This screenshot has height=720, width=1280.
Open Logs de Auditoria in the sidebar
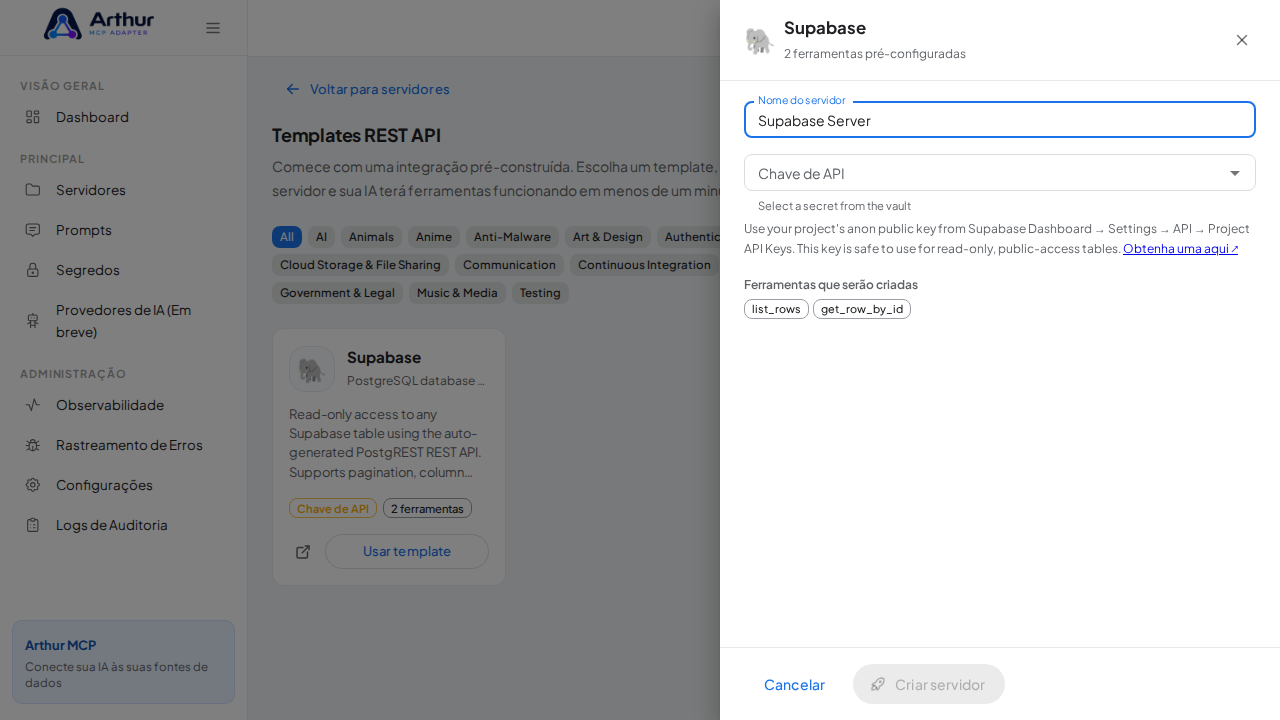point(124,525)
